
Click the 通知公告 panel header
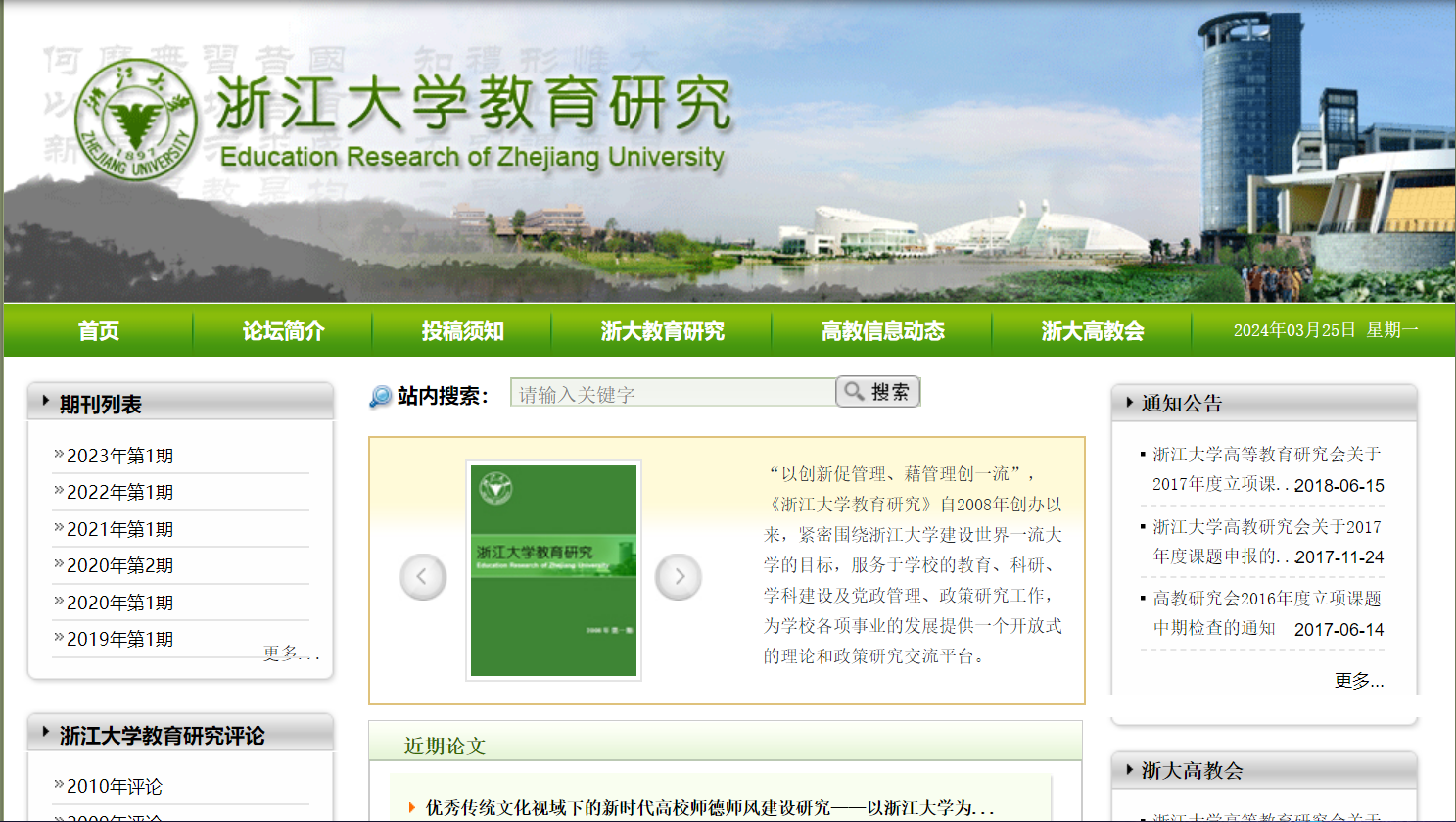(x=1264, y=403)
